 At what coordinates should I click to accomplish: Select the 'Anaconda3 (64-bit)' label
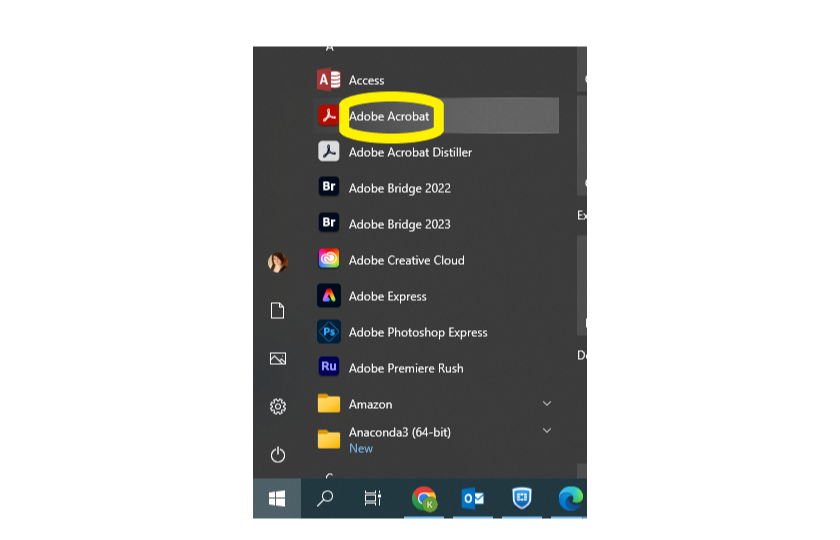click(x=400, y=432)
